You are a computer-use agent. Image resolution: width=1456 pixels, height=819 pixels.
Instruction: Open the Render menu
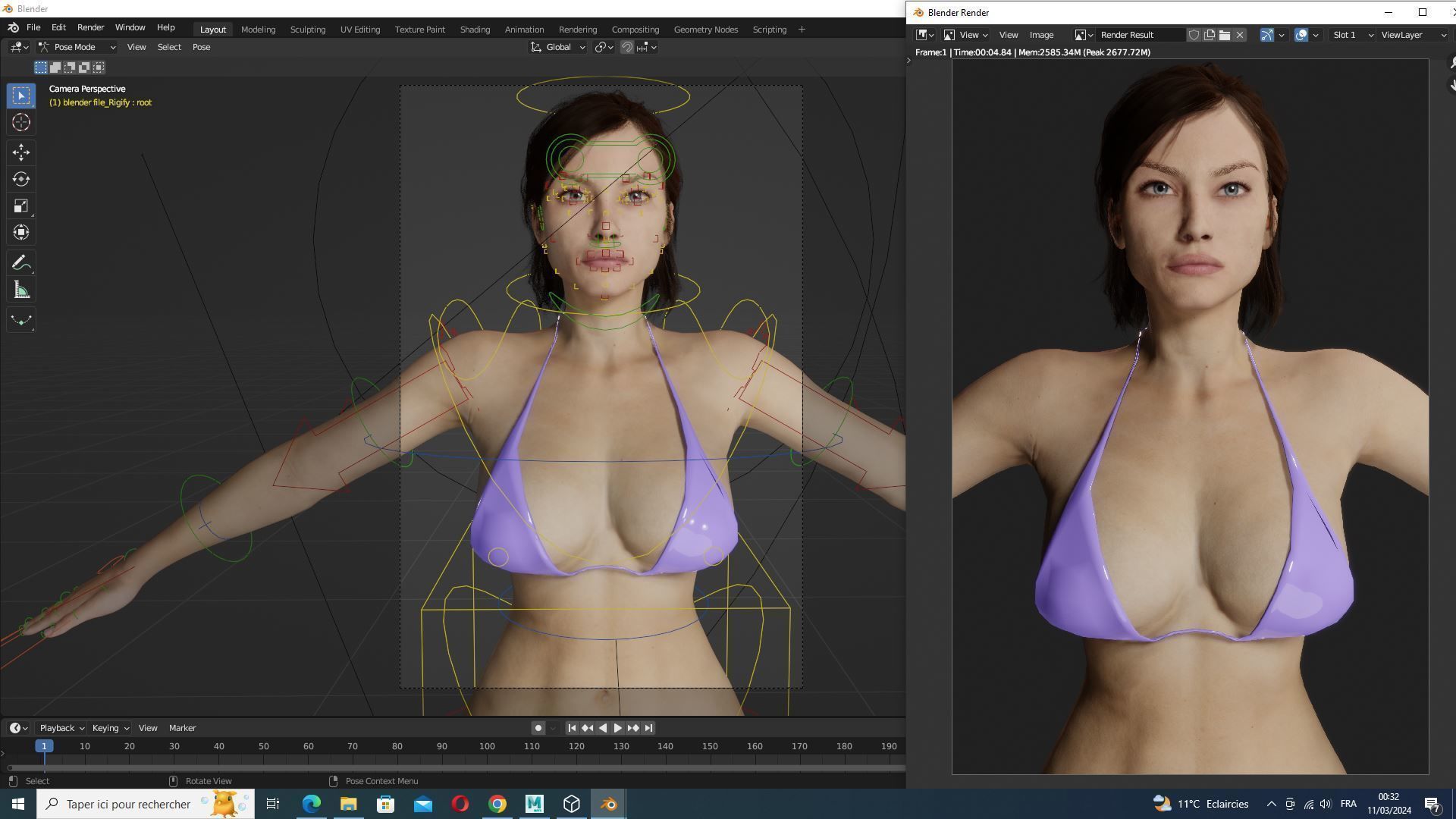(90, 27)
